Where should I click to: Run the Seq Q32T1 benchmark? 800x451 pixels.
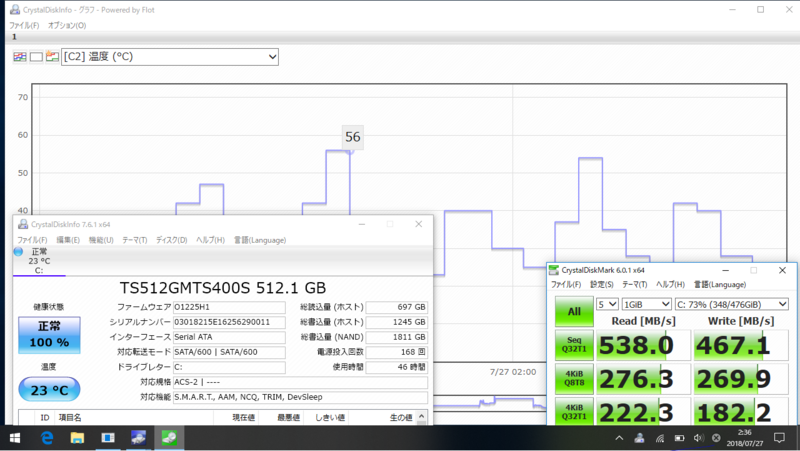574,345
